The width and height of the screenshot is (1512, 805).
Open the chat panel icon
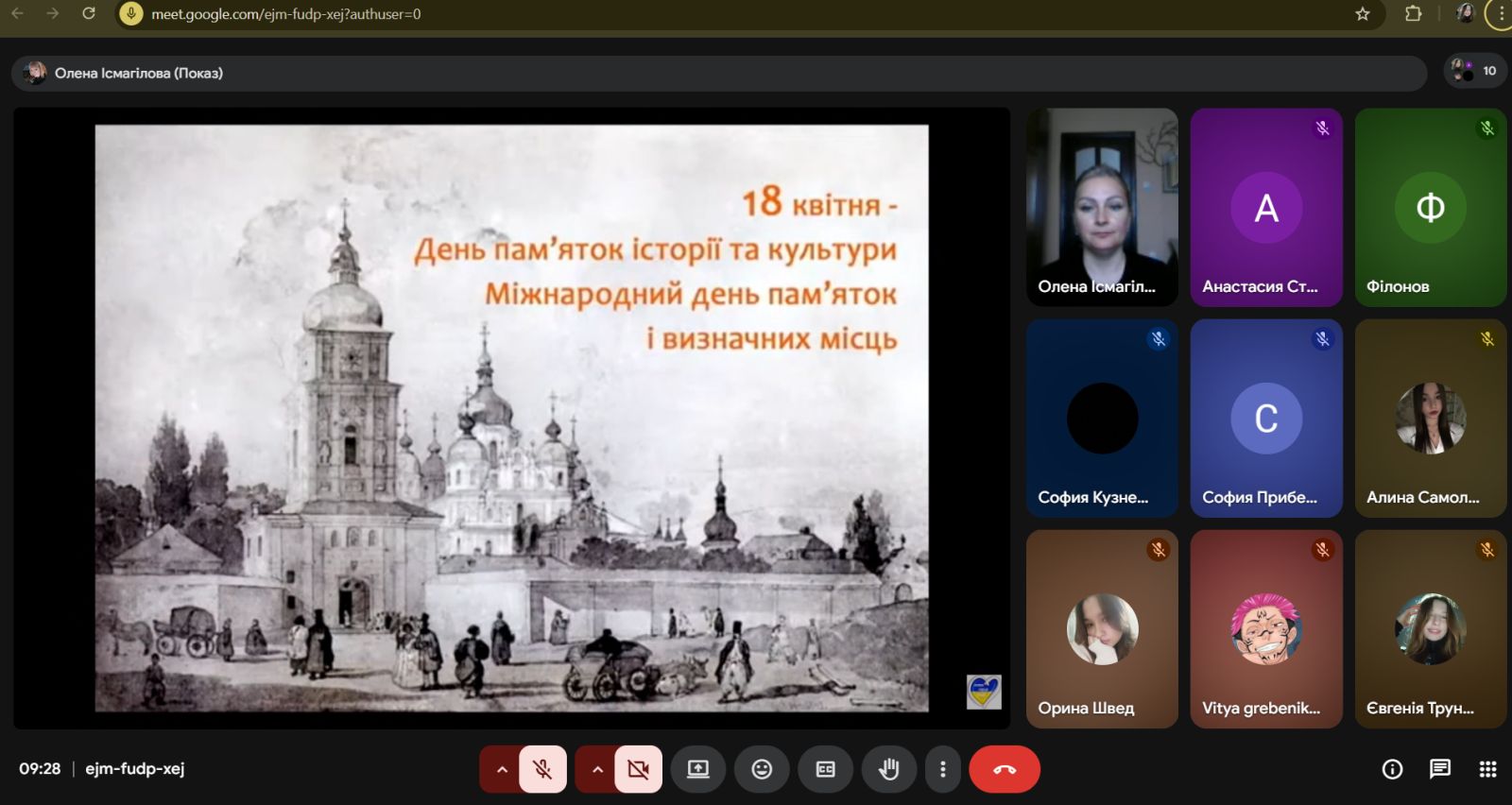pos(1439,769)
